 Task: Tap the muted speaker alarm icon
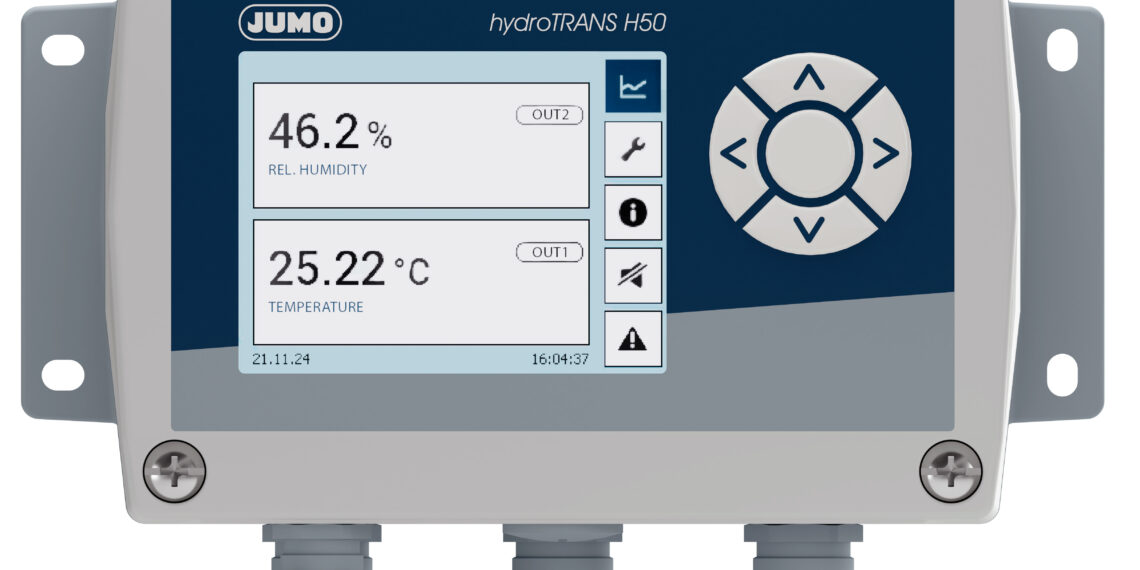click(x=633, y=276)
